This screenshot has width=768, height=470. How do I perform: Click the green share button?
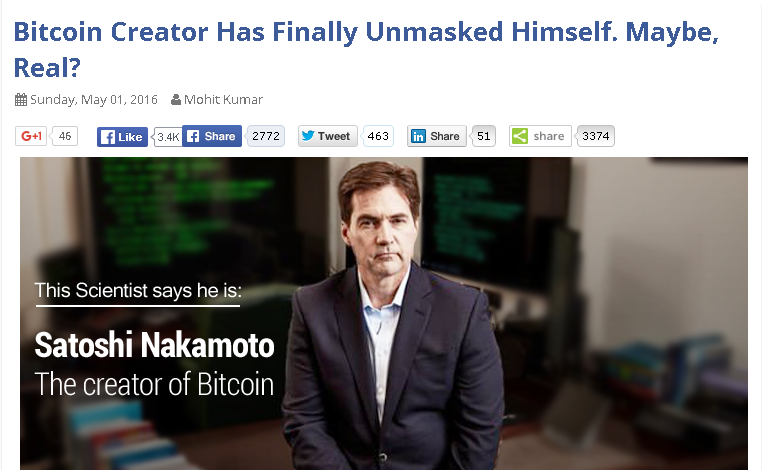(x=540, y=136)
